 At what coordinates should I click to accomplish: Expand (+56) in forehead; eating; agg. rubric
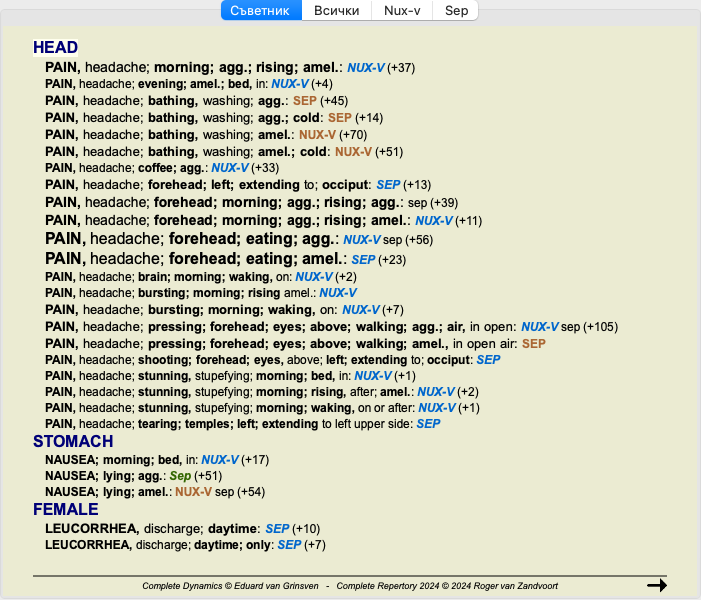point(423,240)
